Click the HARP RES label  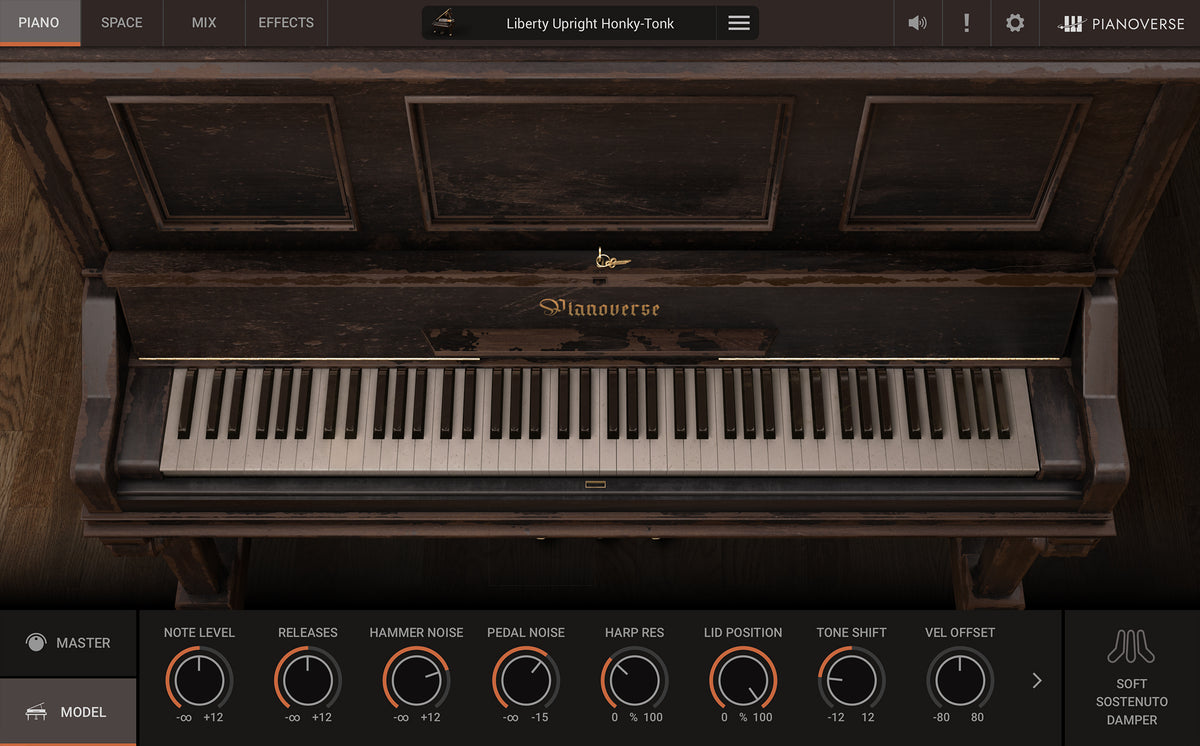tap(634, 632)
